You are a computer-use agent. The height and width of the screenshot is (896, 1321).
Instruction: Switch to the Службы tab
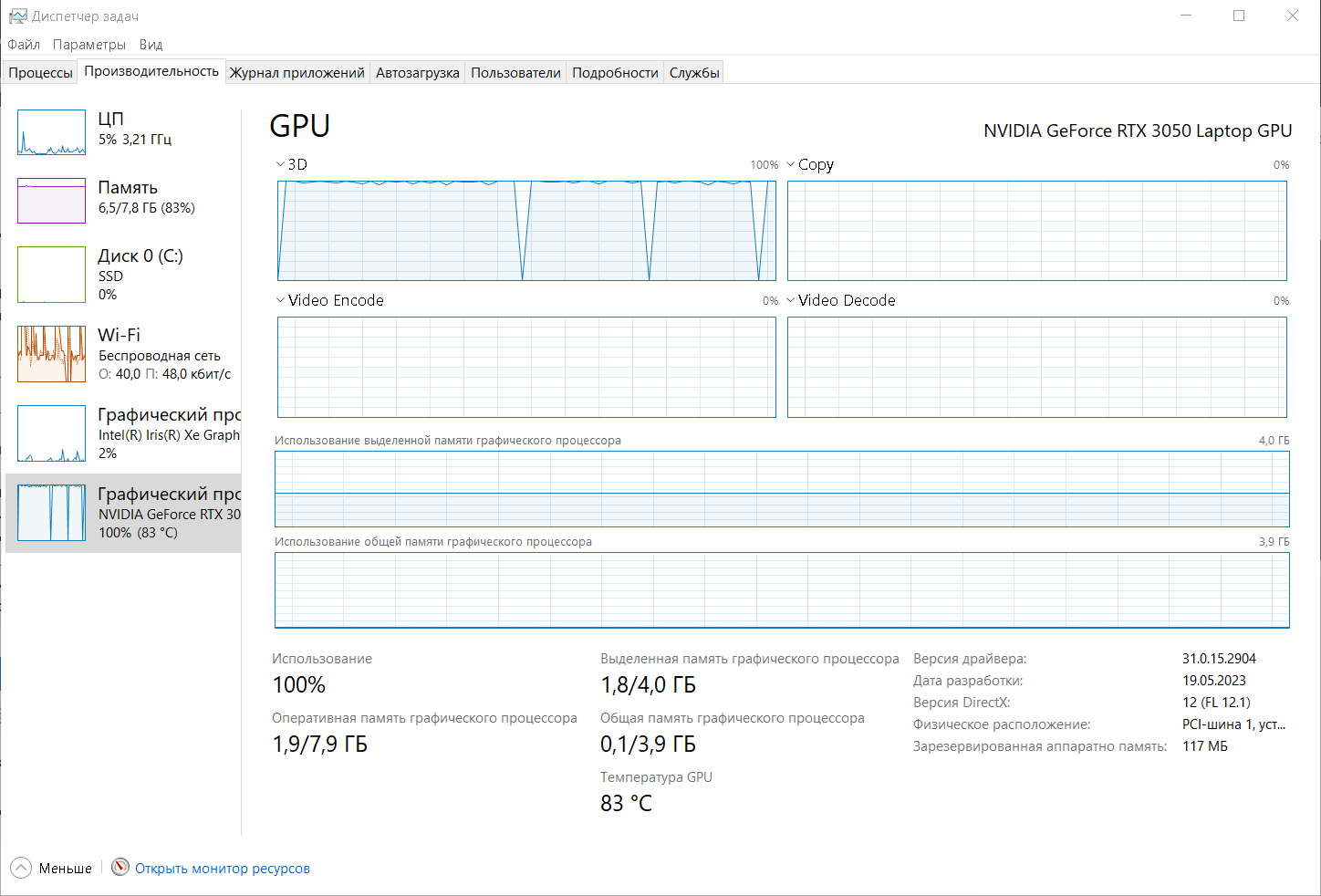(694, 73)
